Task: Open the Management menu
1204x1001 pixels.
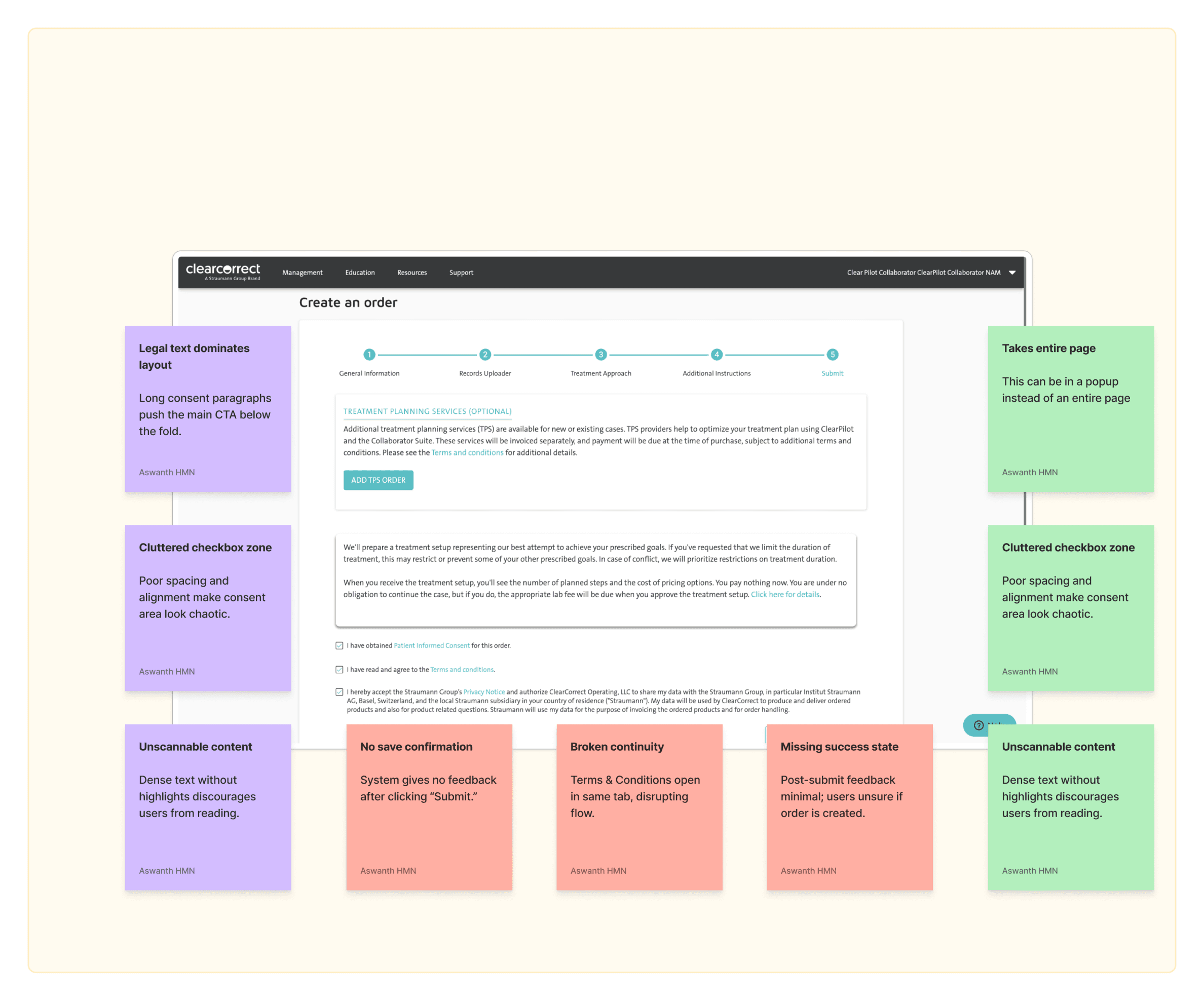Action: (x=302, y=273)
